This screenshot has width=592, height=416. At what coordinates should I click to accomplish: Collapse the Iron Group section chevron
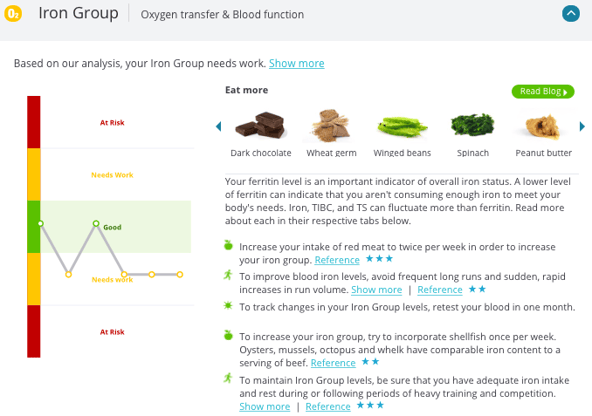click(570, 14)
